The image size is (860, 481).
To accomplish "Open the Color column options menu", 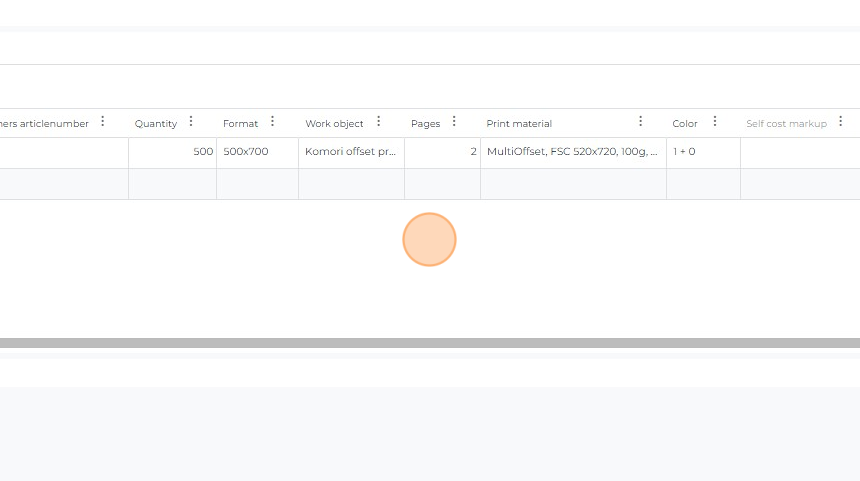I will [x=715, y=122].
